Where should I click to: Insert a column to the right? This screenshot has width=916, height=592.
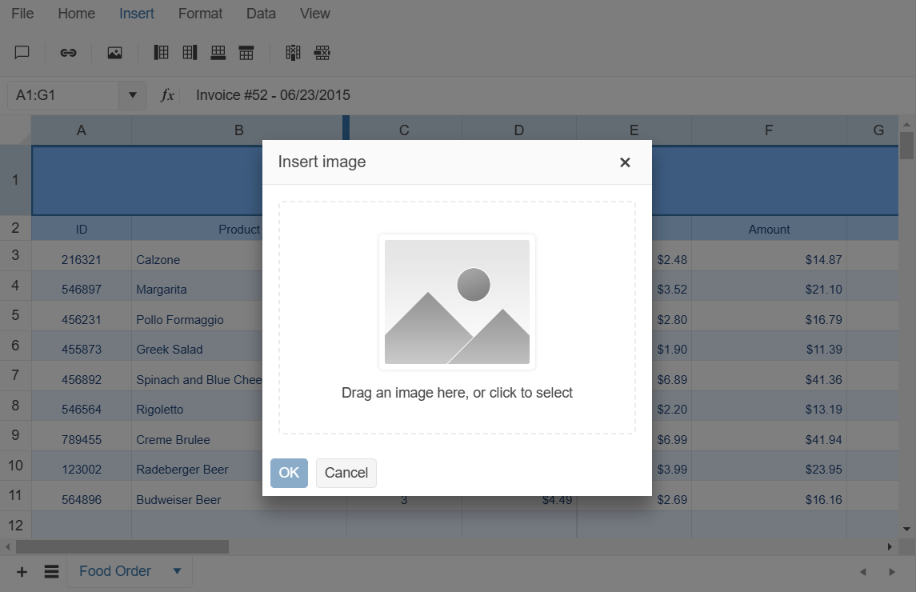189,53
